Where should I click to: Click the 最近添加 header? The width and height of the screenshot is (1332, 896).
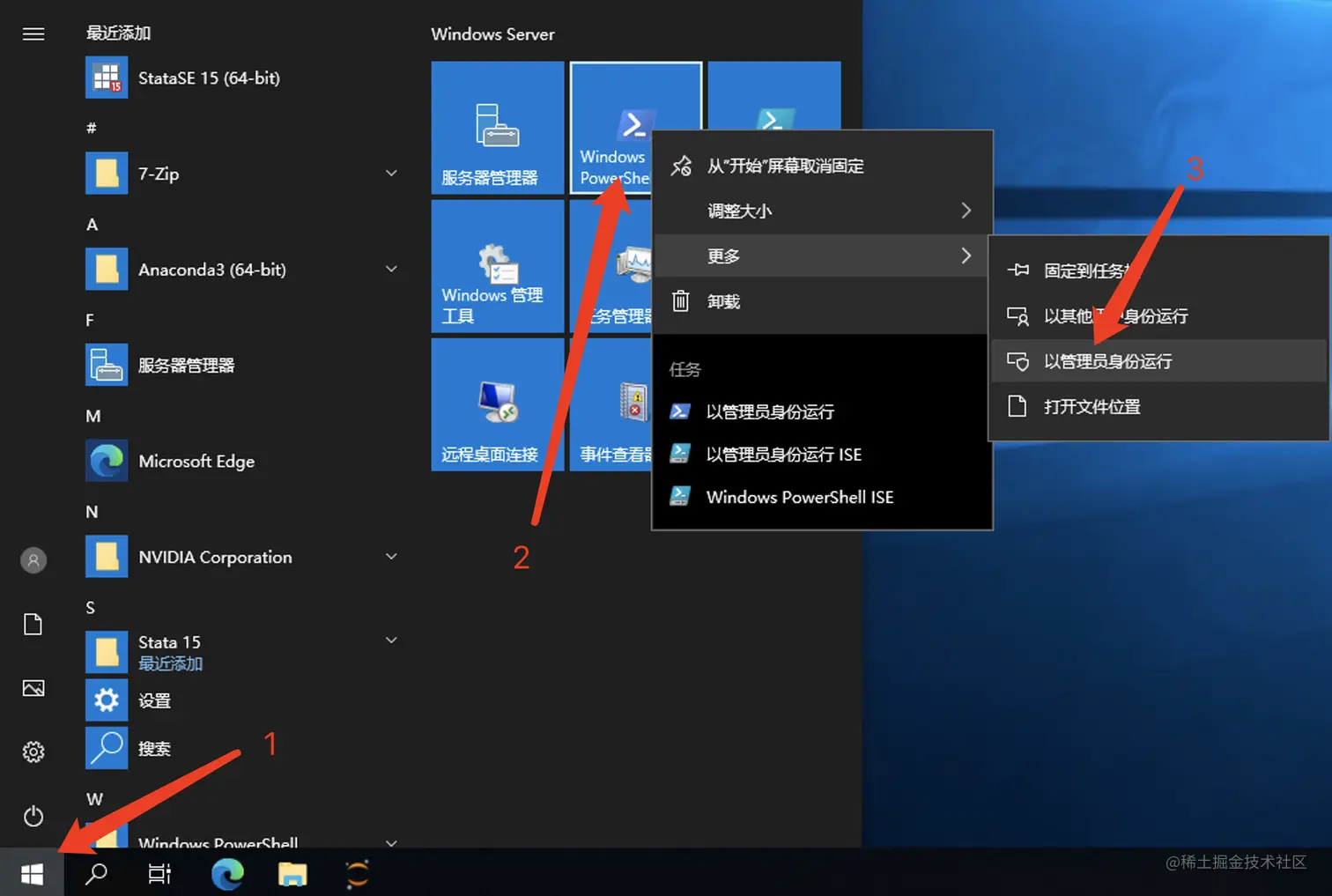(119, 33)
